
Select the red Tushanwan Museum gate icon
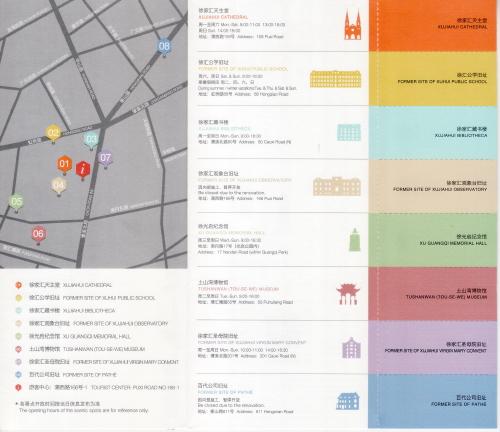pyautogui.click(x=348, y=294)
